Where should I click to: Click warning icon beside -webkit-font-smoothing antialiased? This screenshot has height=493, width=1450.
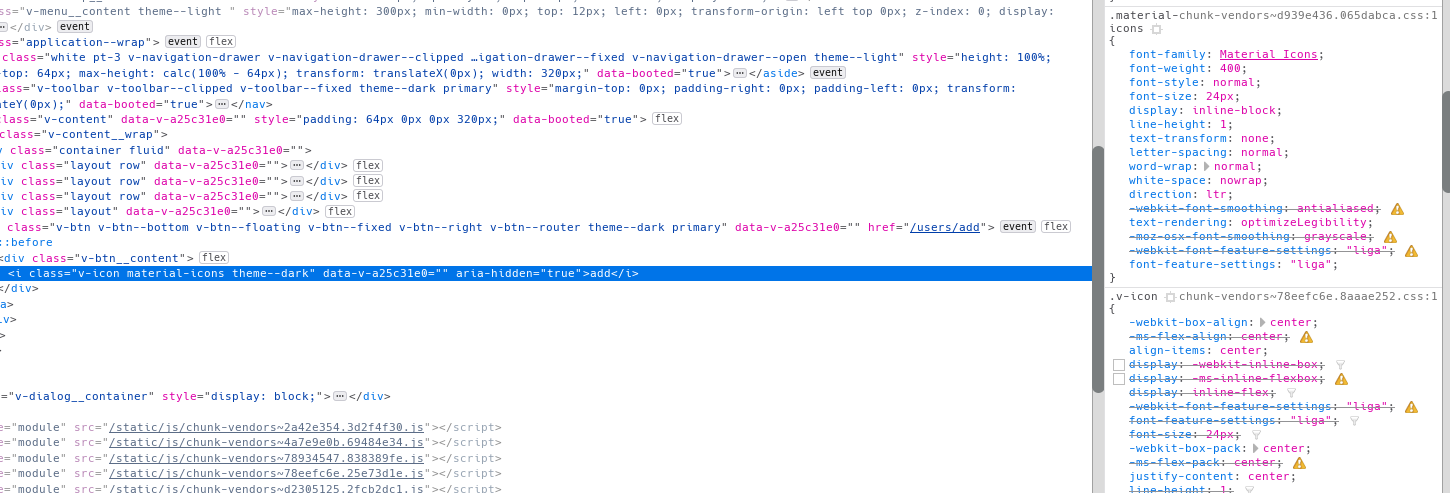click(x=1397, y=209)
